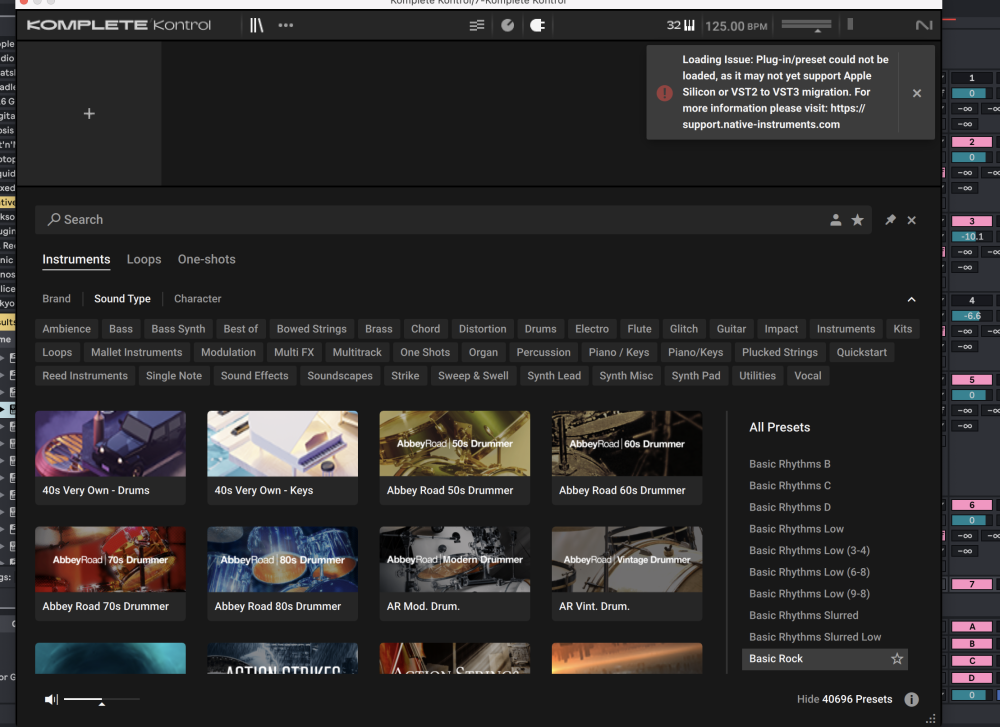Viewport: 1000px width, 727px height.
Task: Adjust the master volume slider in header
Action: (x=807, y=26)
